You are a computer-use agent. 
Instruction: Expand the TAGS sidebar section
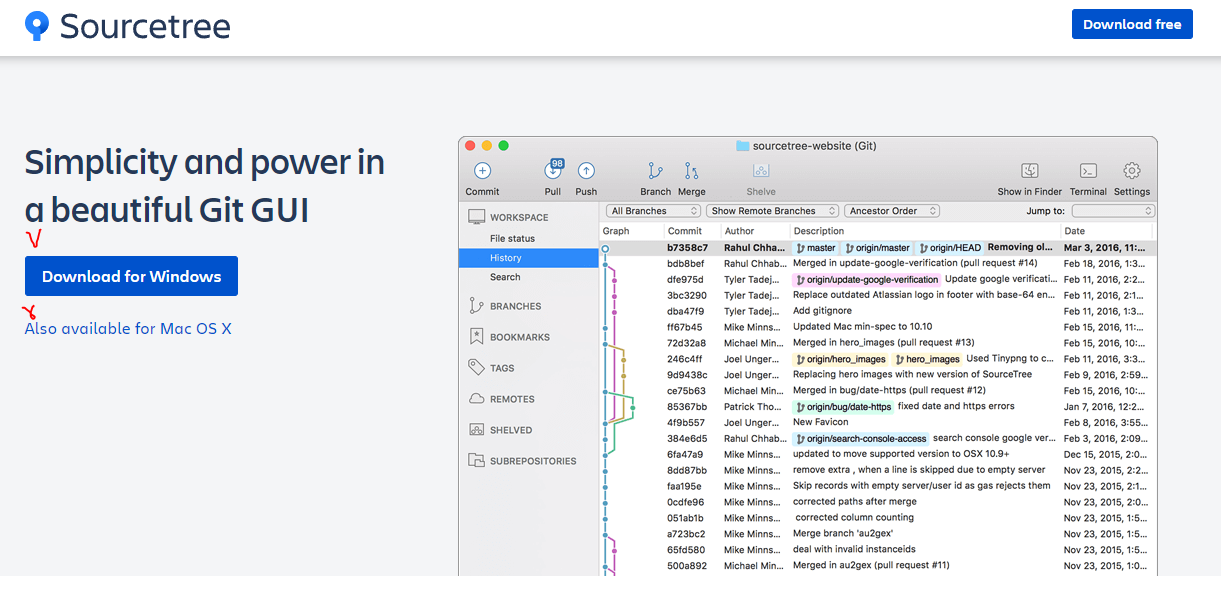[502, 369]
